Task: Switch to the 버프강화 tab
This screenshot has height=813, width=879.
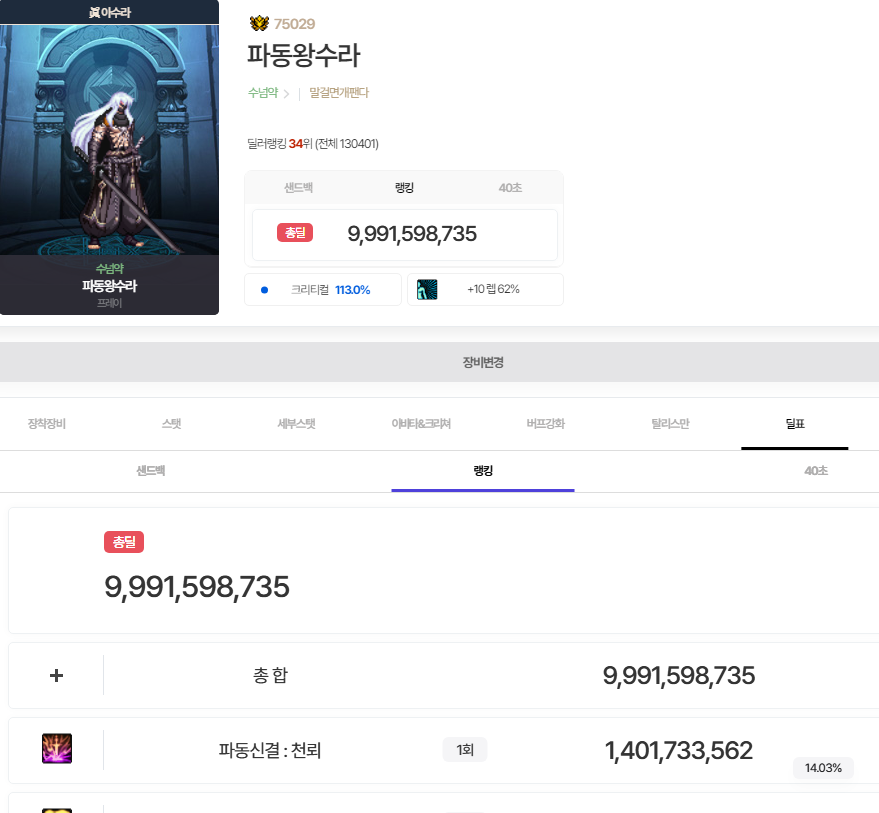Action: 545,424
